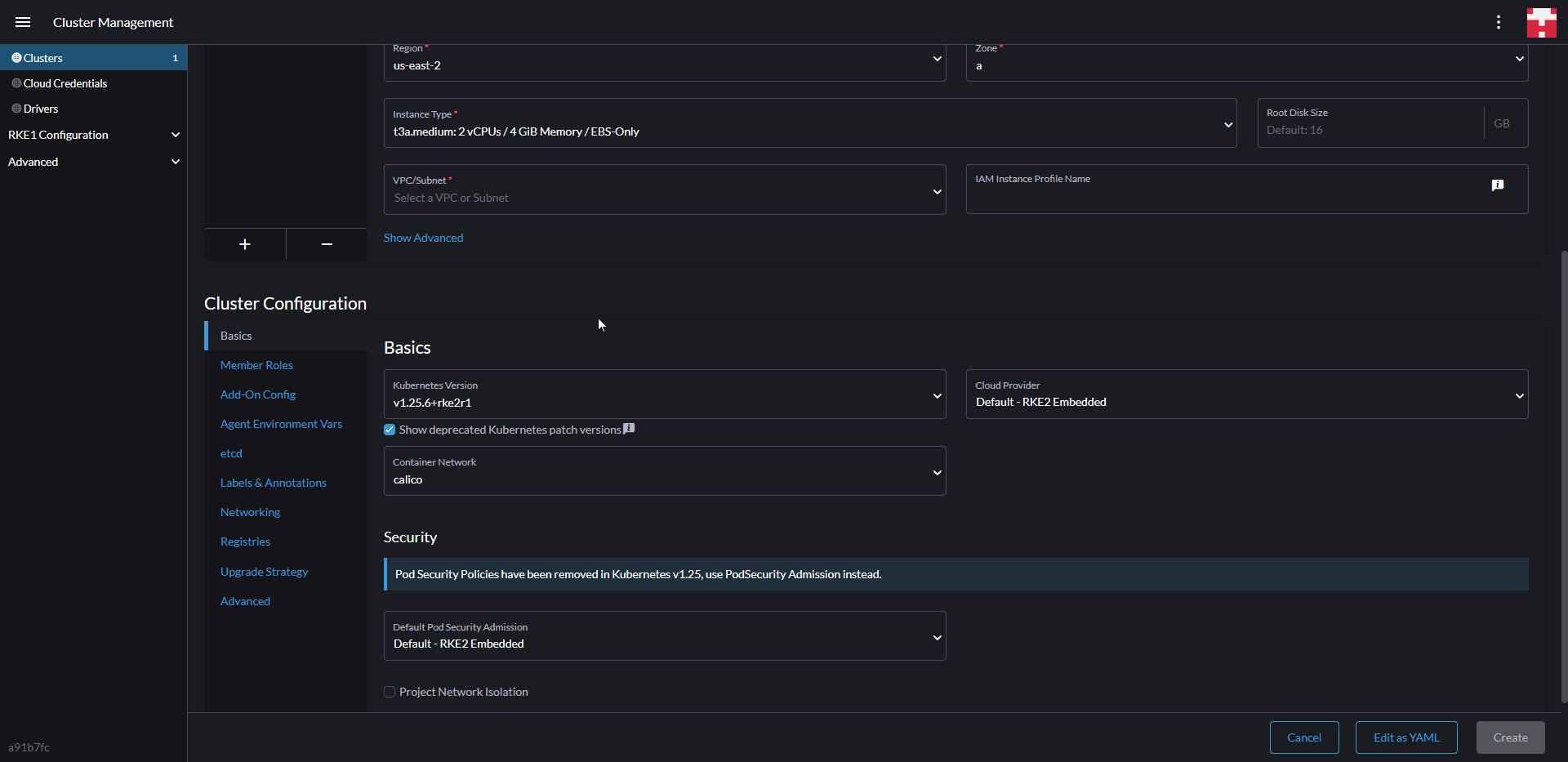Add a node pool with the plus button

coord(245,244)
